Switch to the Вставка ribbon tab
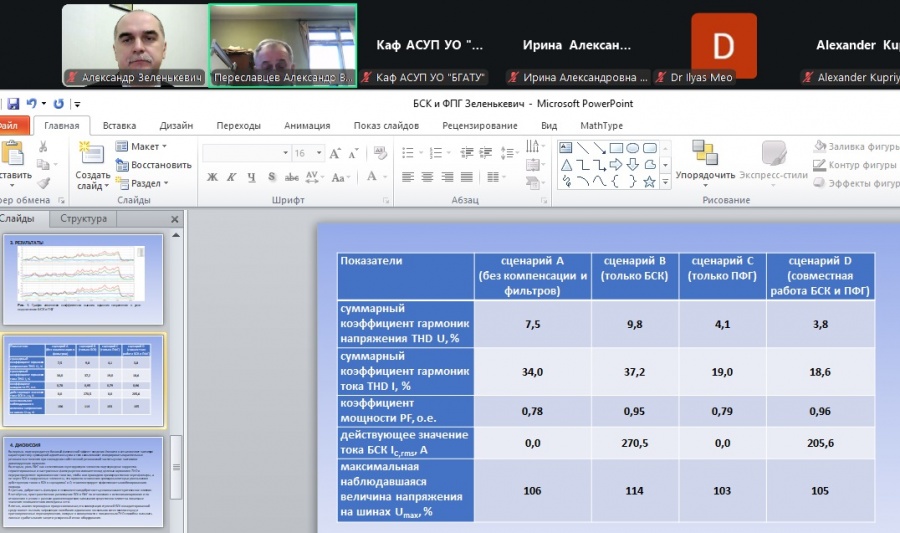900x533 pixels. pos(119,126)
